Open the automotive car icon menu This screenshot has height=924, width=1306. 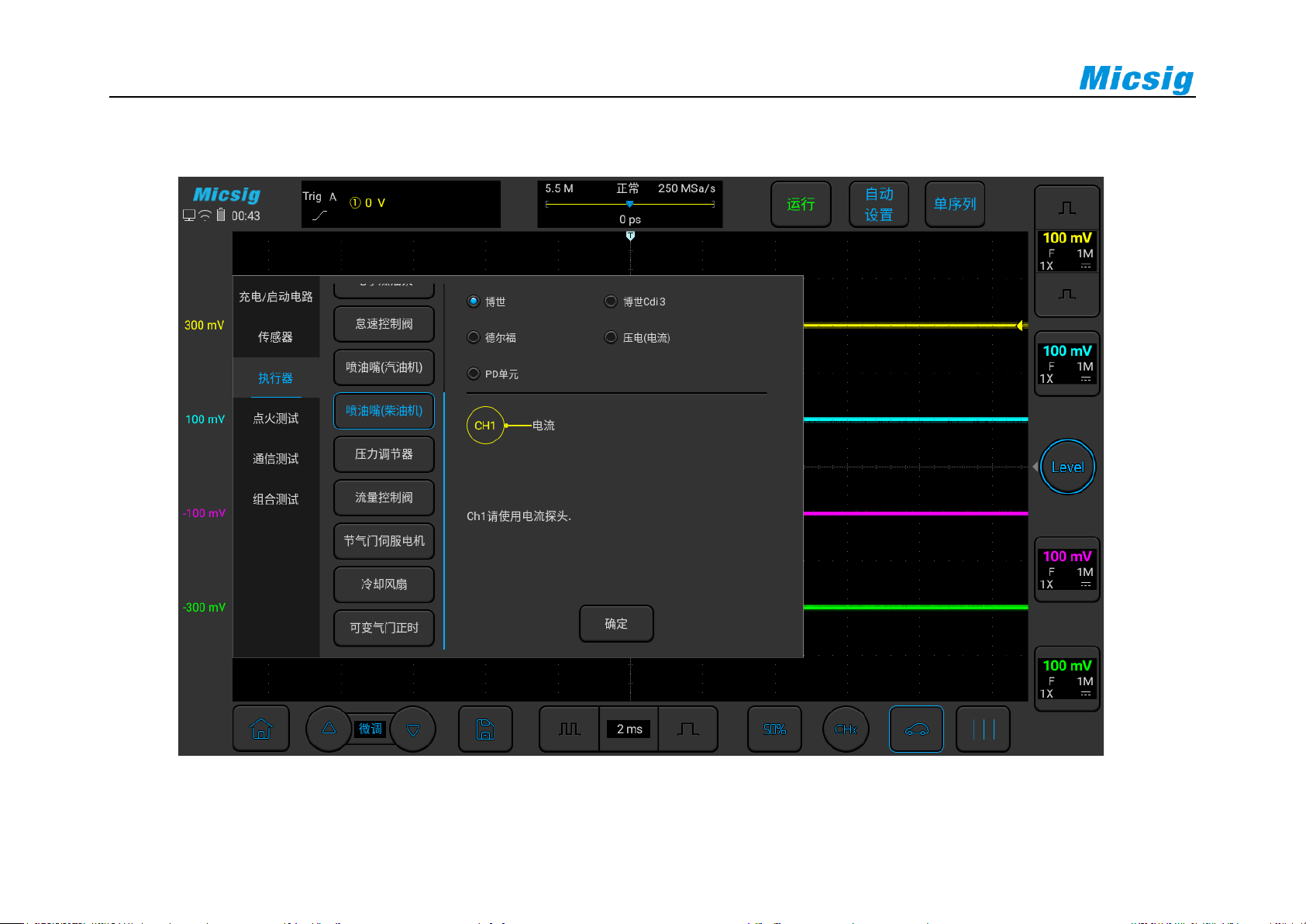tap(916, 729)
